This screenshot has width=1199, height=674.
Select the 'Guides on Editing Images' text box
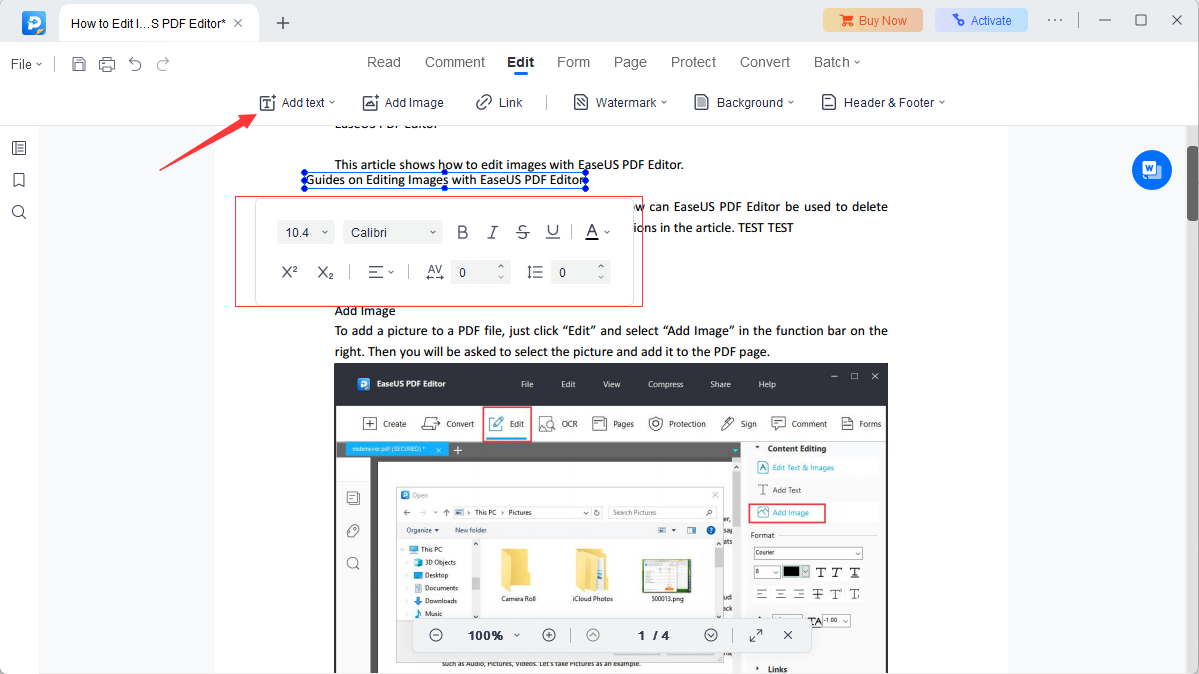[x=446, y=181]
